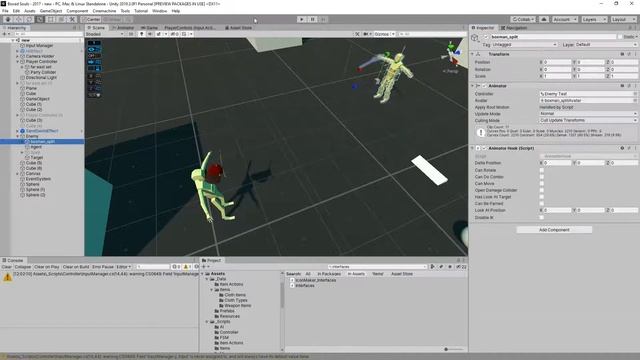This screenshot has height=360, width=640.
Task: Open the Cinemachine menu
Action: [104, 11]
